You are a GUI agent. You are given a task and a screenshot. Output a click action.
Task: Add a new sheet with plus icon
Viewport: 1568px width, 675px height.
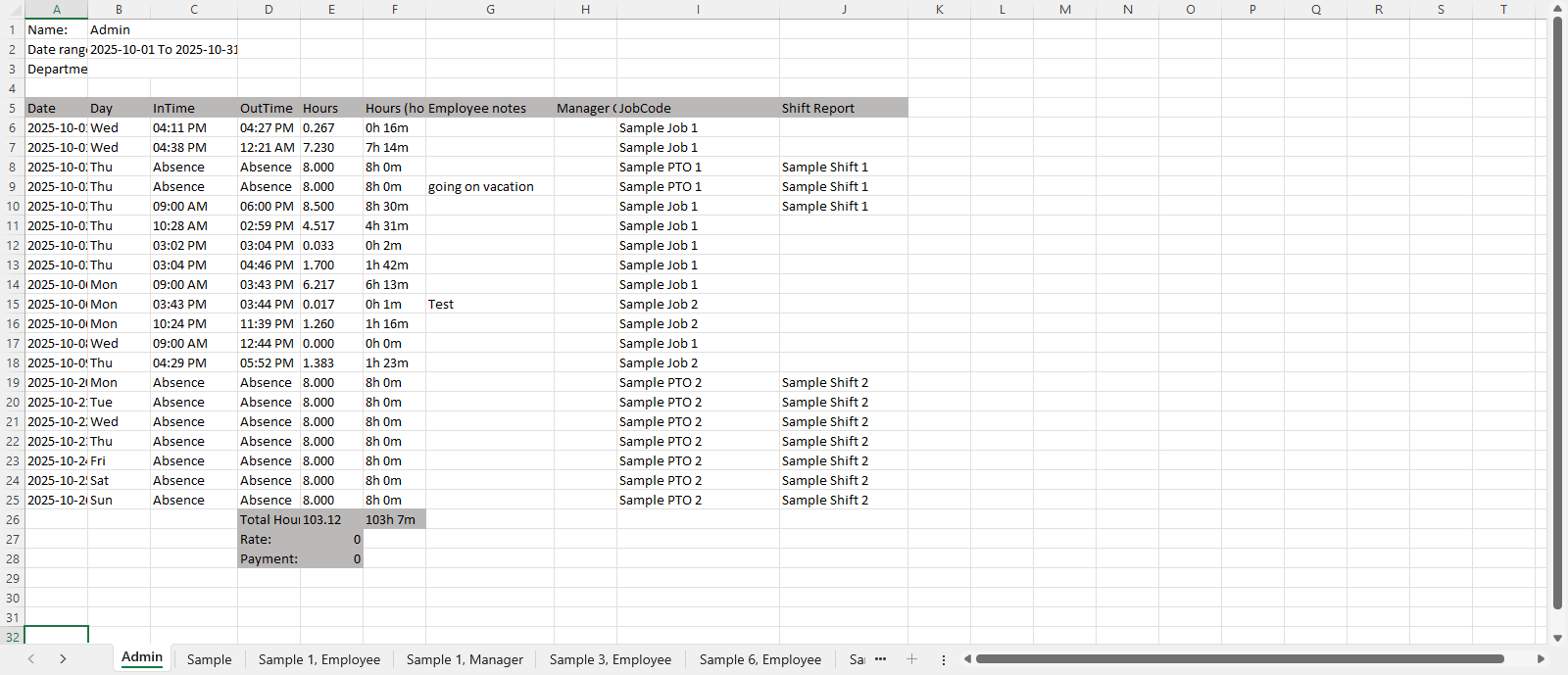(x=911, y=659)
